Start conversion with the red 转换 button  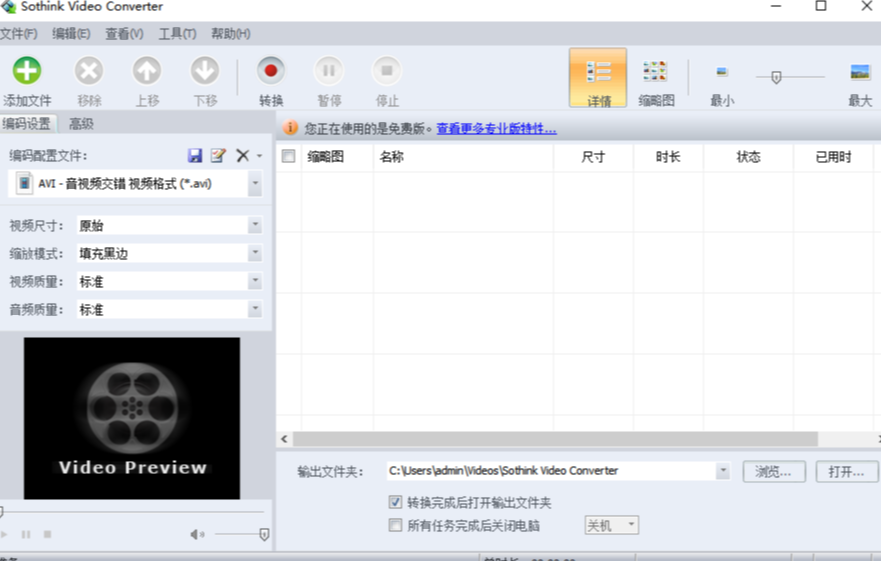[271, 71]
